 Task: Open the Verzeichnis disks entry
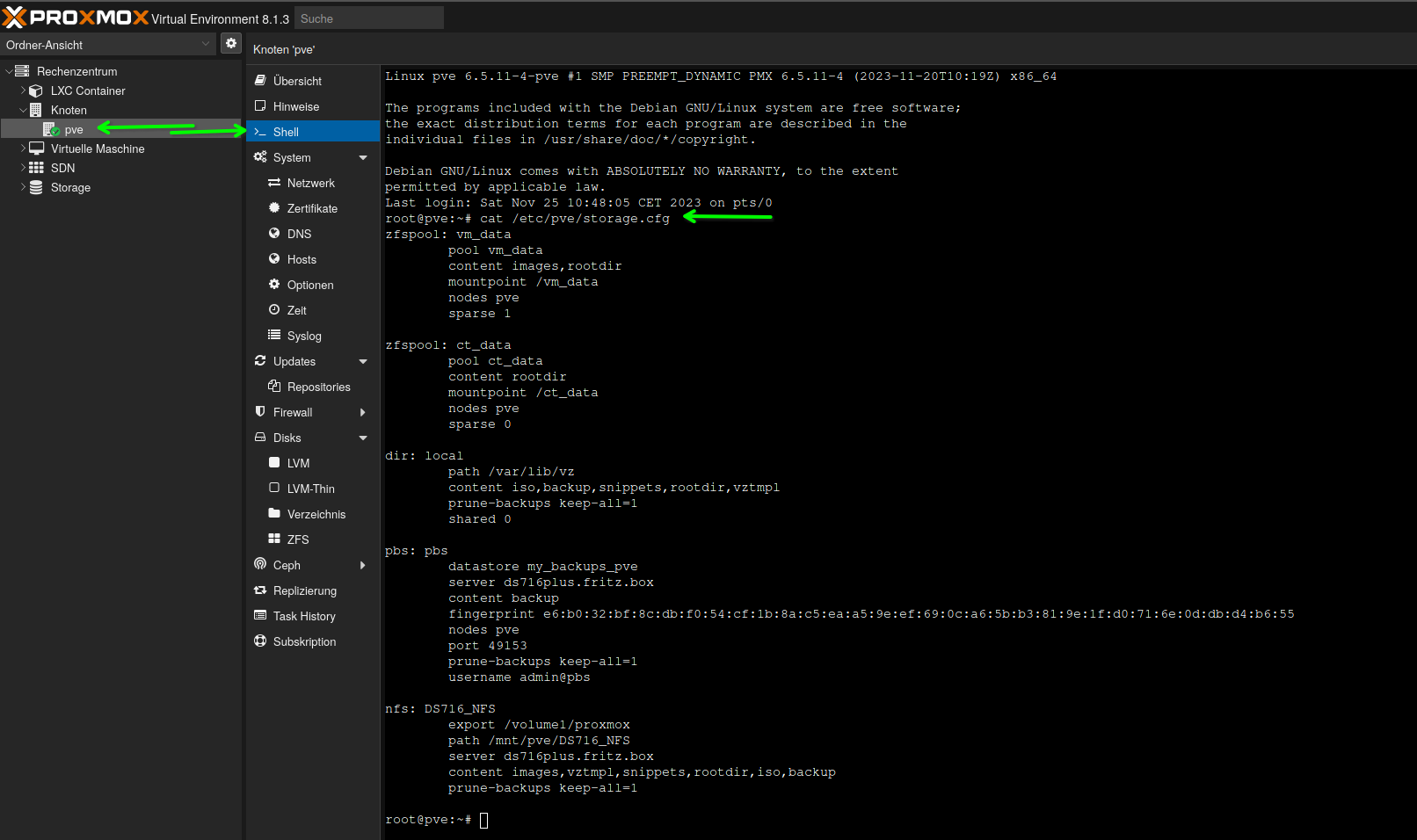(x=313, y=514)
